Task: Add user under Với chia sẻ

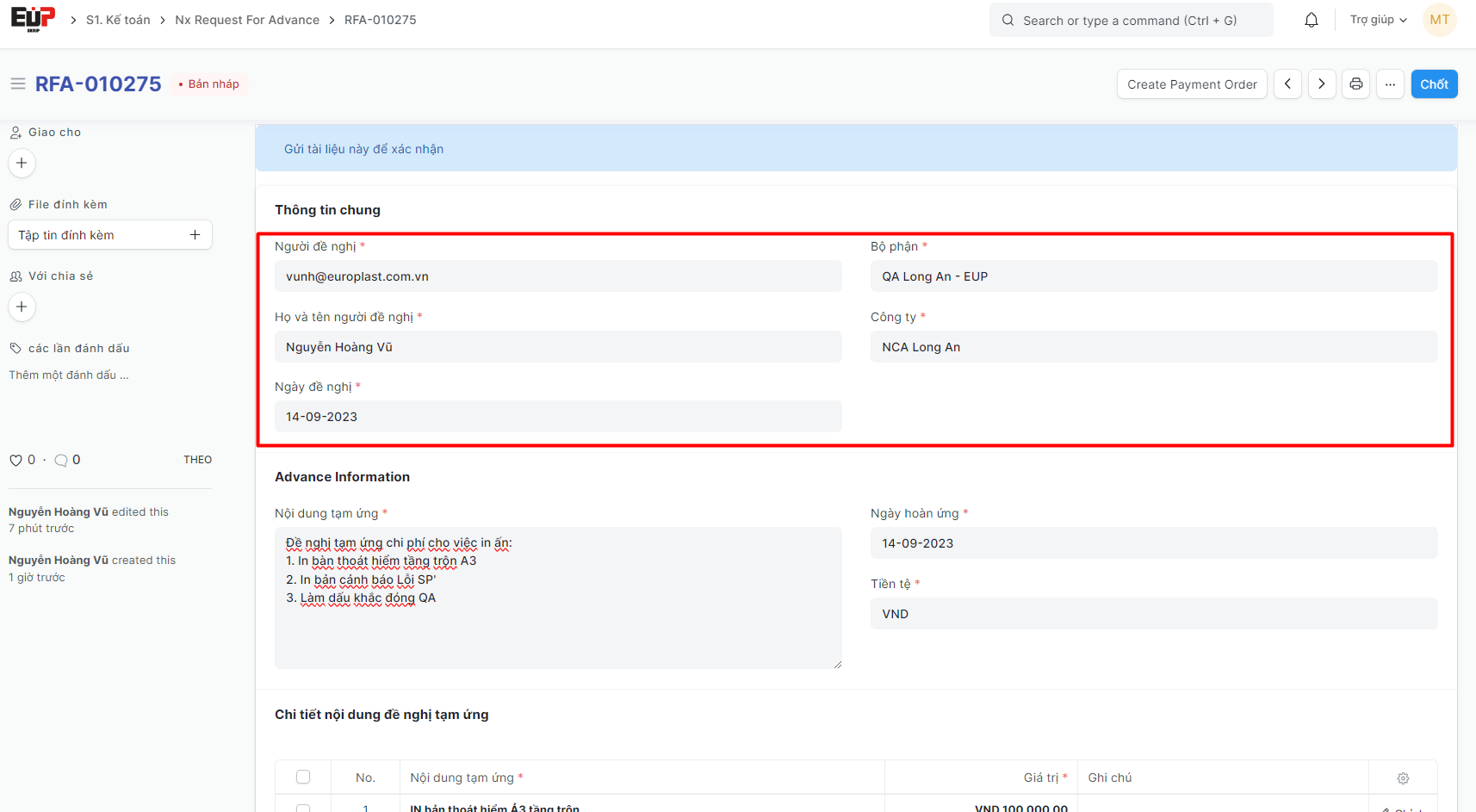Action: [x=22, y=307]
